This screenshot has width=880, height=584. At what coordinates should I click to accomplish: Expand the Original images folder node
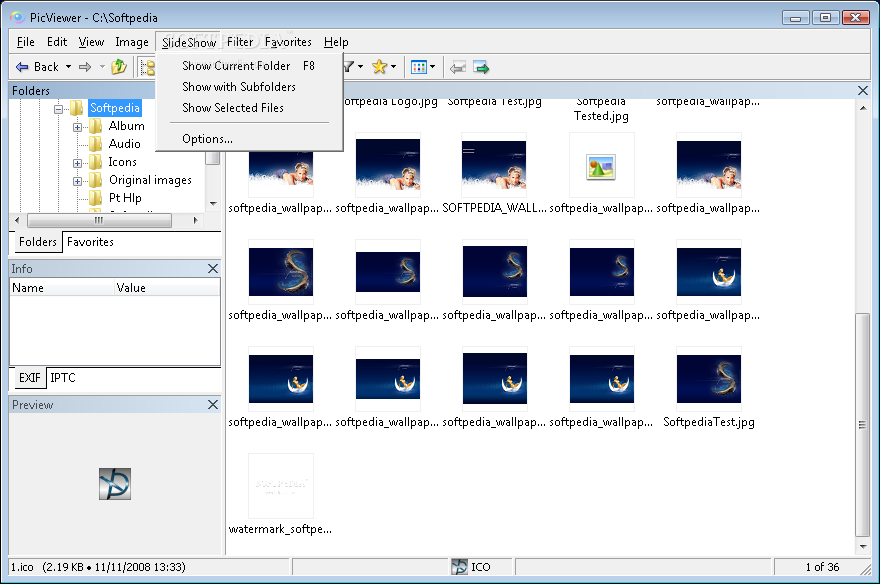[x=77, y=181]
